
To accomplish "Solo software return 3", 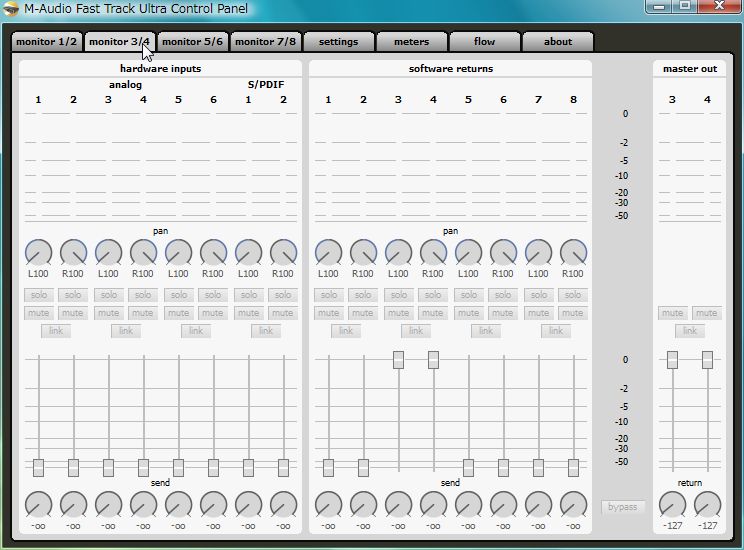I will (x=399, y=295).
